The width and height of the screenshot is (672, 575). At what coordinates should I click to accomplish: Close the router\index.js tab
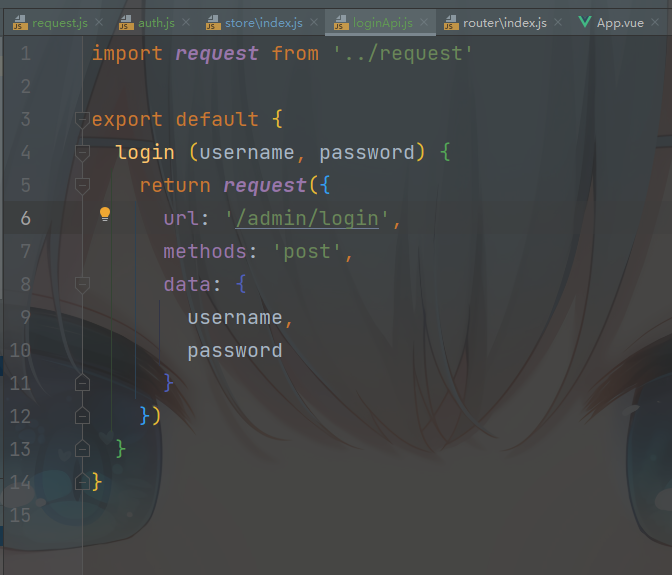[x=558, y=22]
